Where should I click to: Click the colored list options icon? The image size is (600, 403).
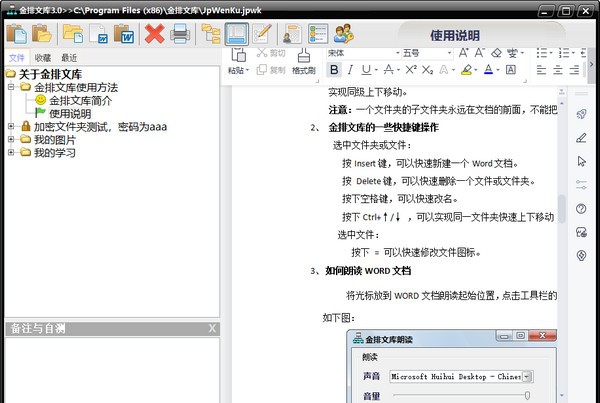(318, 34)
